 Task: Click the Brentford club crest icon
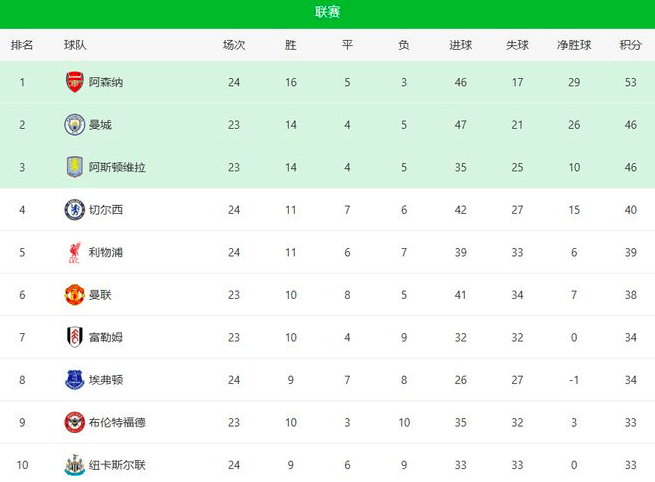(x=75, y=422)
